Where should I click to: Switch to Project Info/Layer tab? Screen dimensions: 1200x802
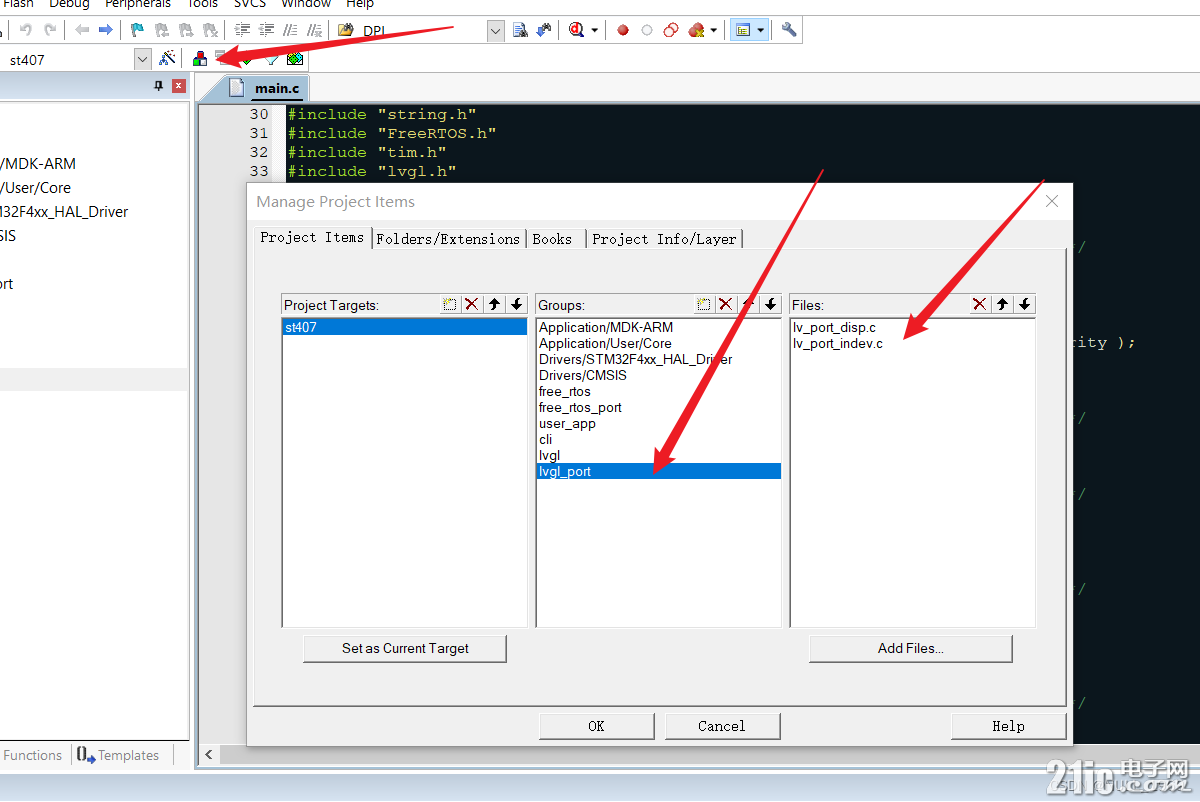pyautogui.click(x=664, y=239)
